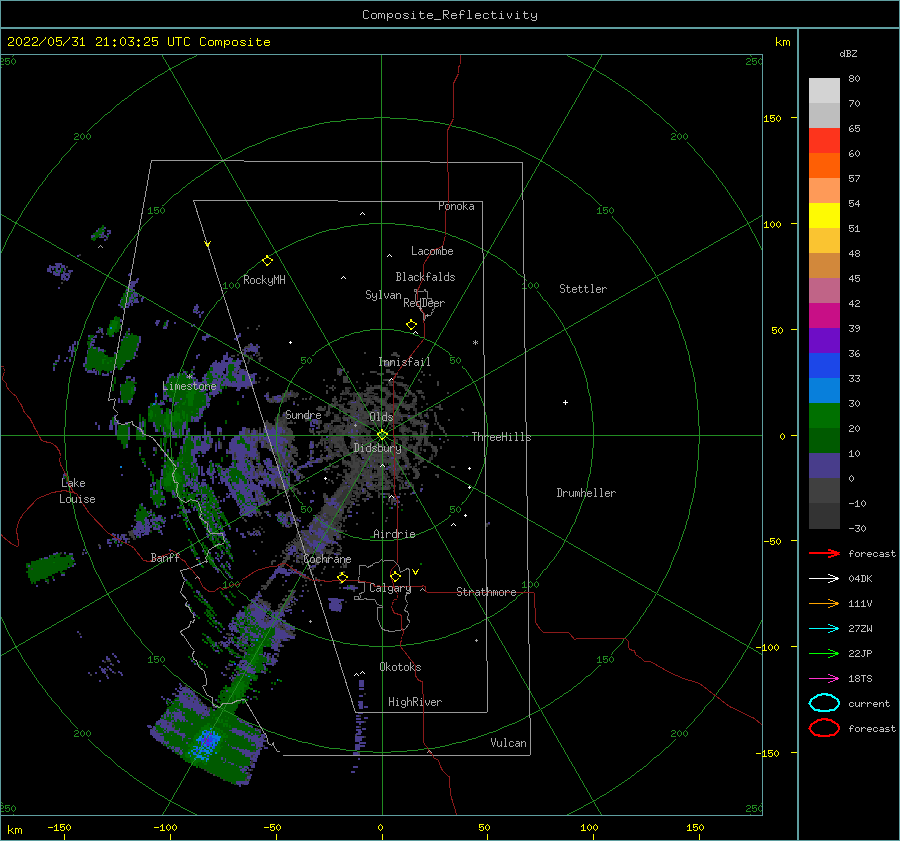The width and height of the screenshot is (900, 841).
Task: Click the Sundre label on map
Action: 303,414
